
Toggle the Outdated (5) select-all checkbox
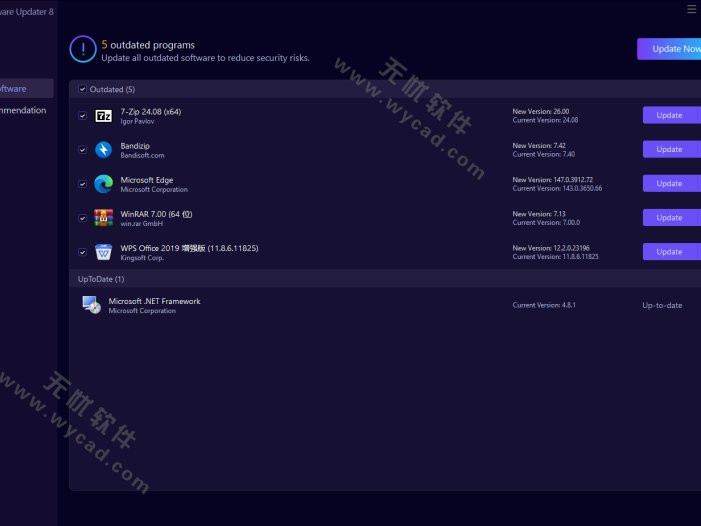(x=83, y=89)
